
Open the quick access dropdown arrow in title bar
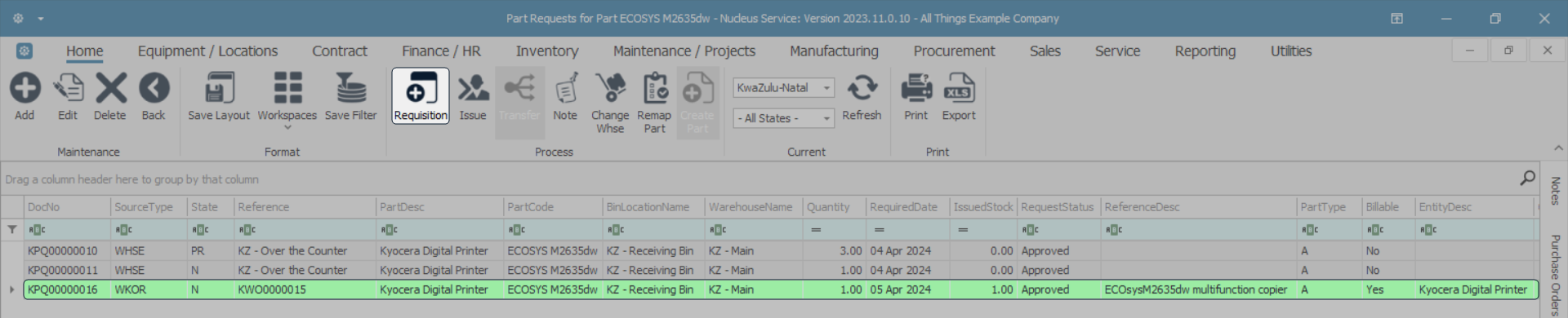tap(41, 18)
